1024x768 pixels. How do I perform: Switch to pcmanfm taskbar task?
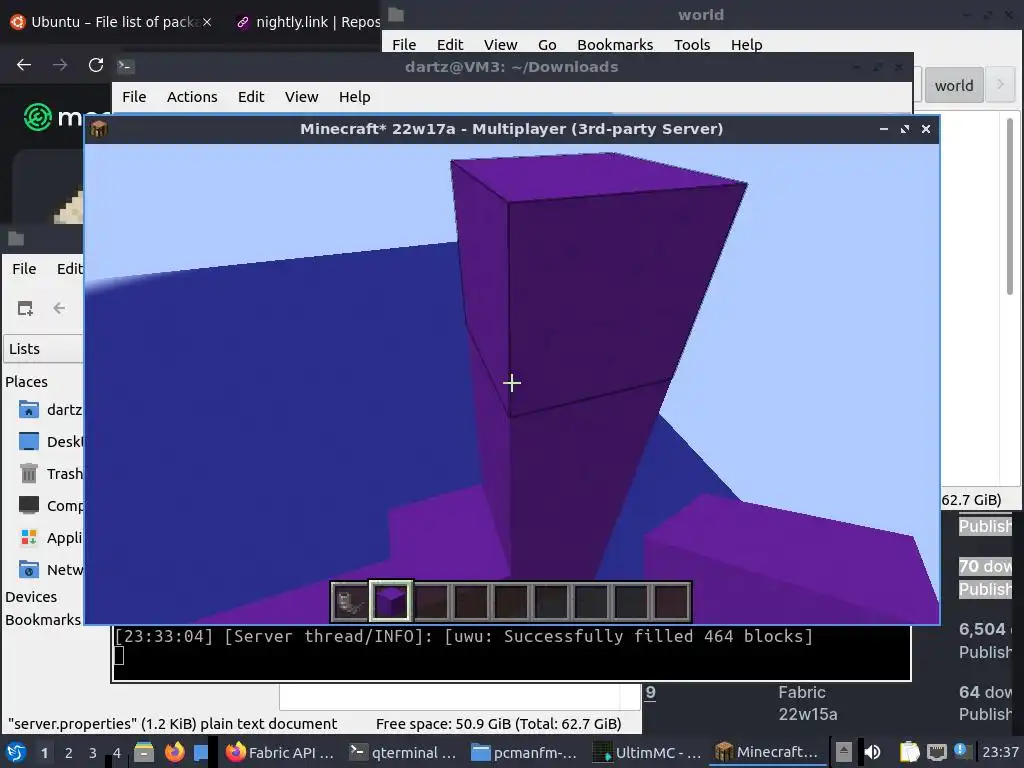(x=525, y=752)
